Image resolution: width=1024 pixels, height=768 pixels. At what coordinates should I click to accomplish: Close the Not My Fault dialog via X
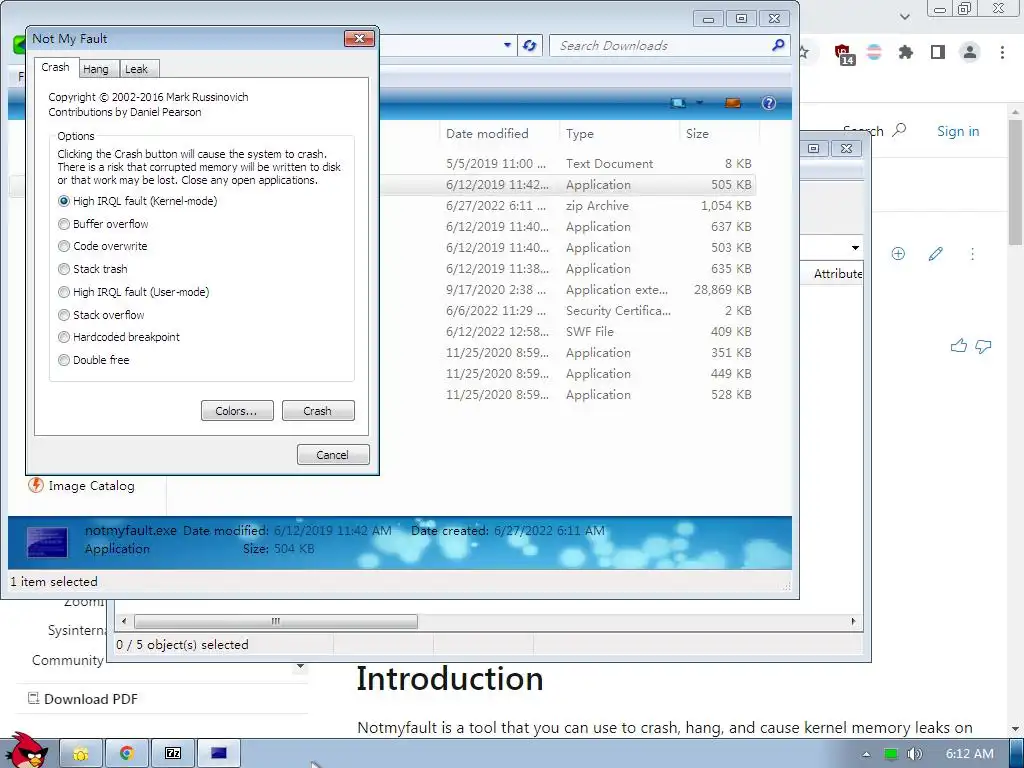(x=359, y=39)
